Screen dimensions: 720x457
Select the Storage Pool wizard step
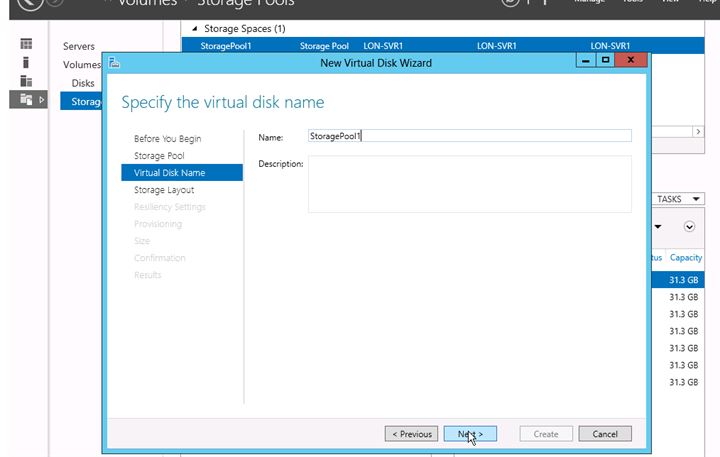(x=159, y=156)
